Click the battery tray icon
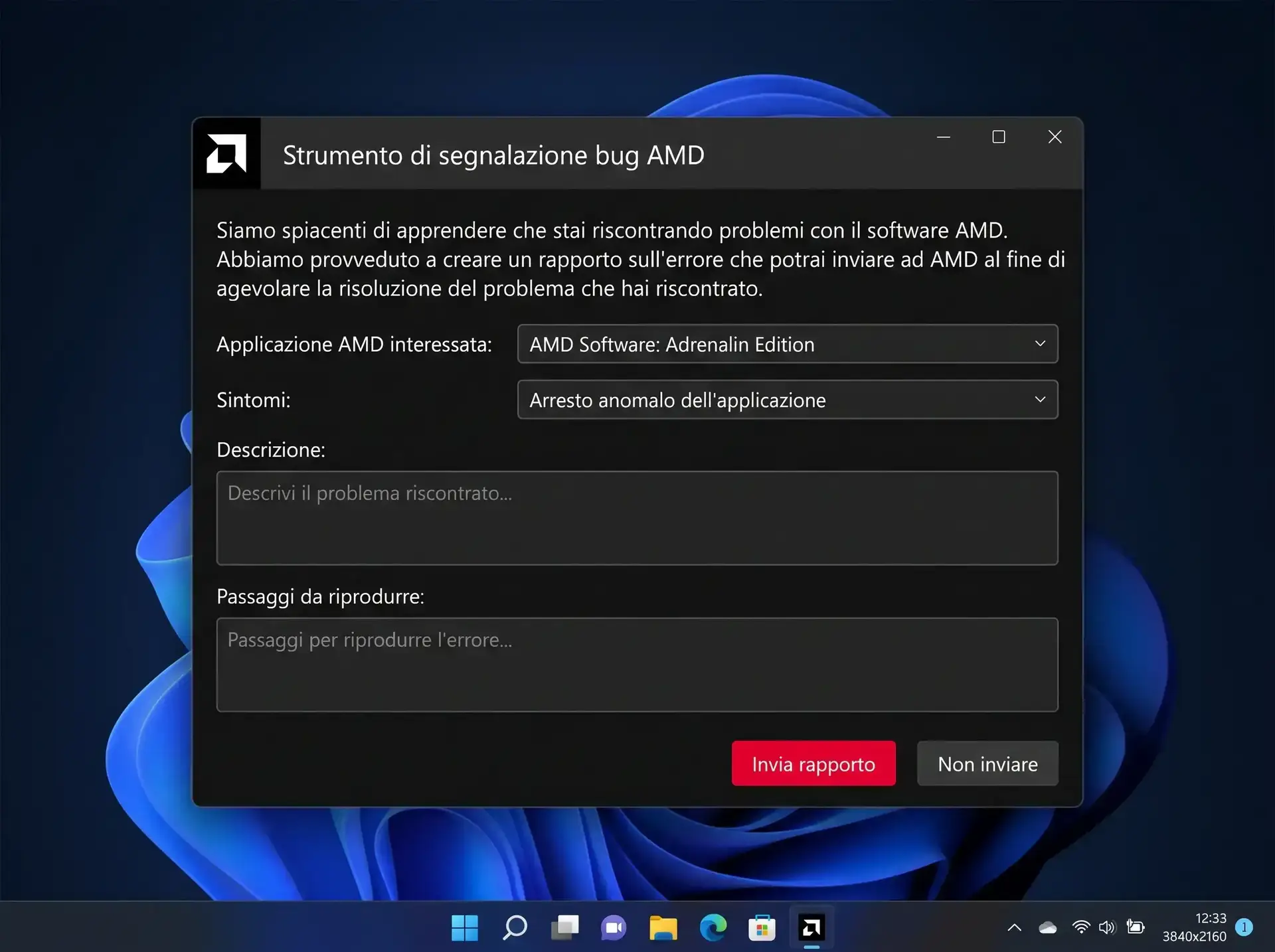Image resolution: width=1275 pixels, height=952 pixels. tap(1136, 927)
